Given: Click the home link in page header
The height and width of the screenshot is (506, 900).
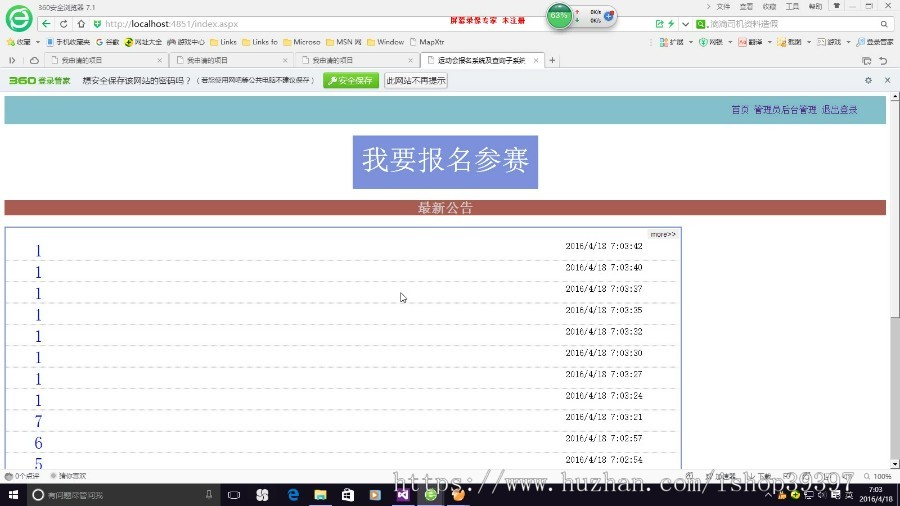Looking at the screenshot, I should tap(740, 110).
